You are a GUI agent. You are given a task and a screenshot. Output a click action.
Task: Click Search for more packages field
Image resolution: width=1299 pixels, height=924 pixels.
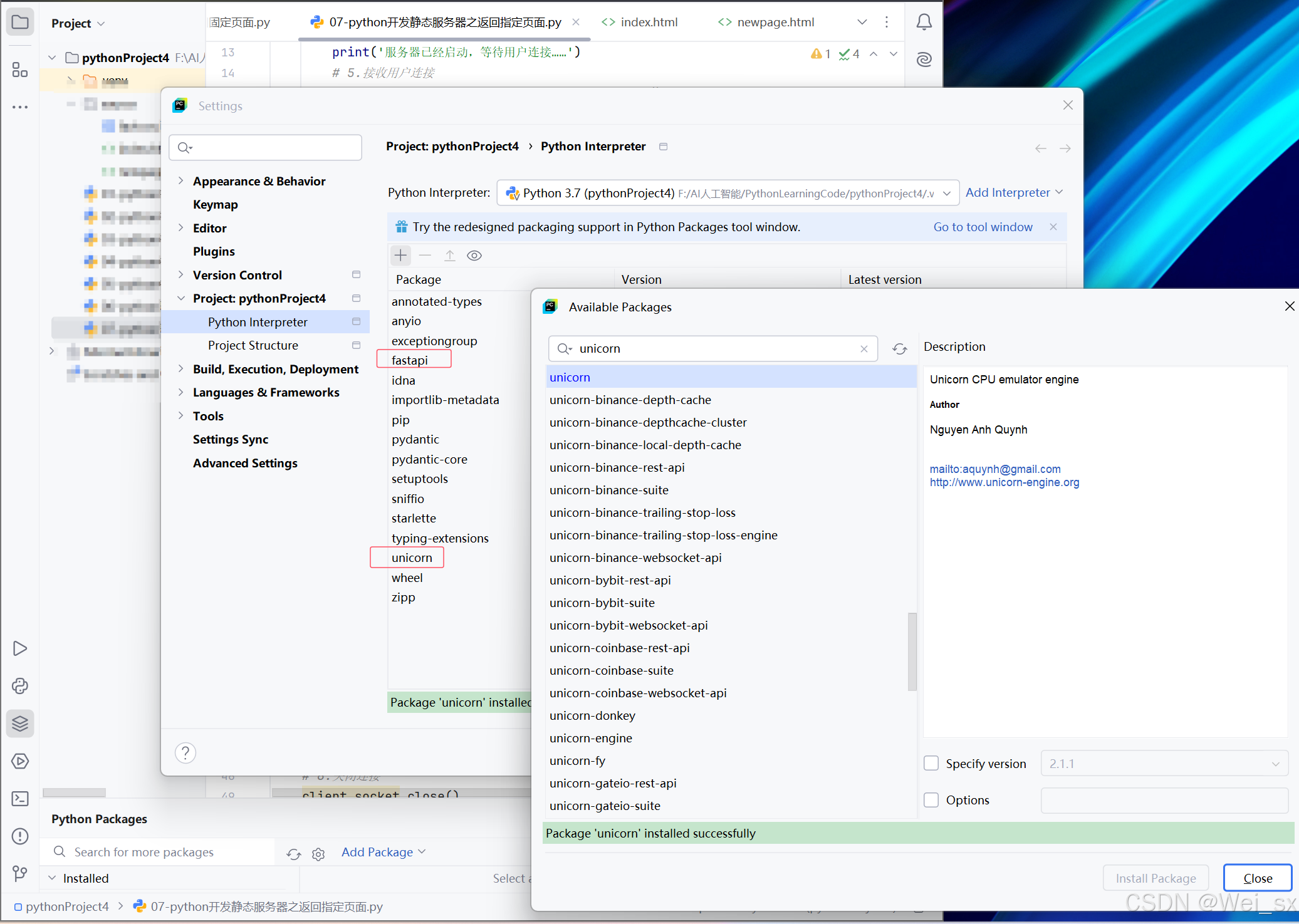pos(158,852)
